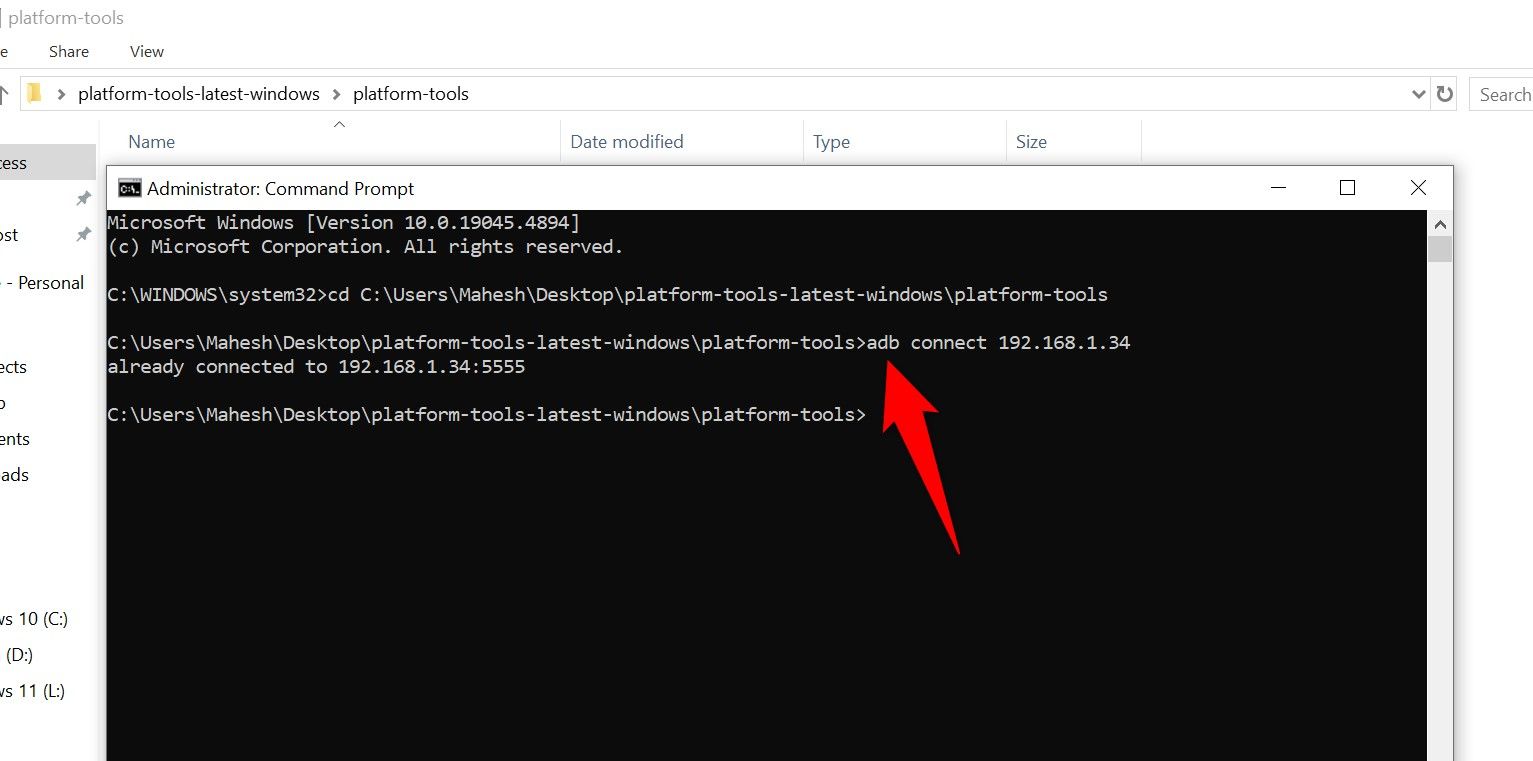Switch to the Share tab
The height and width of the screenshot is (761, 1533).
coord(68,51)
